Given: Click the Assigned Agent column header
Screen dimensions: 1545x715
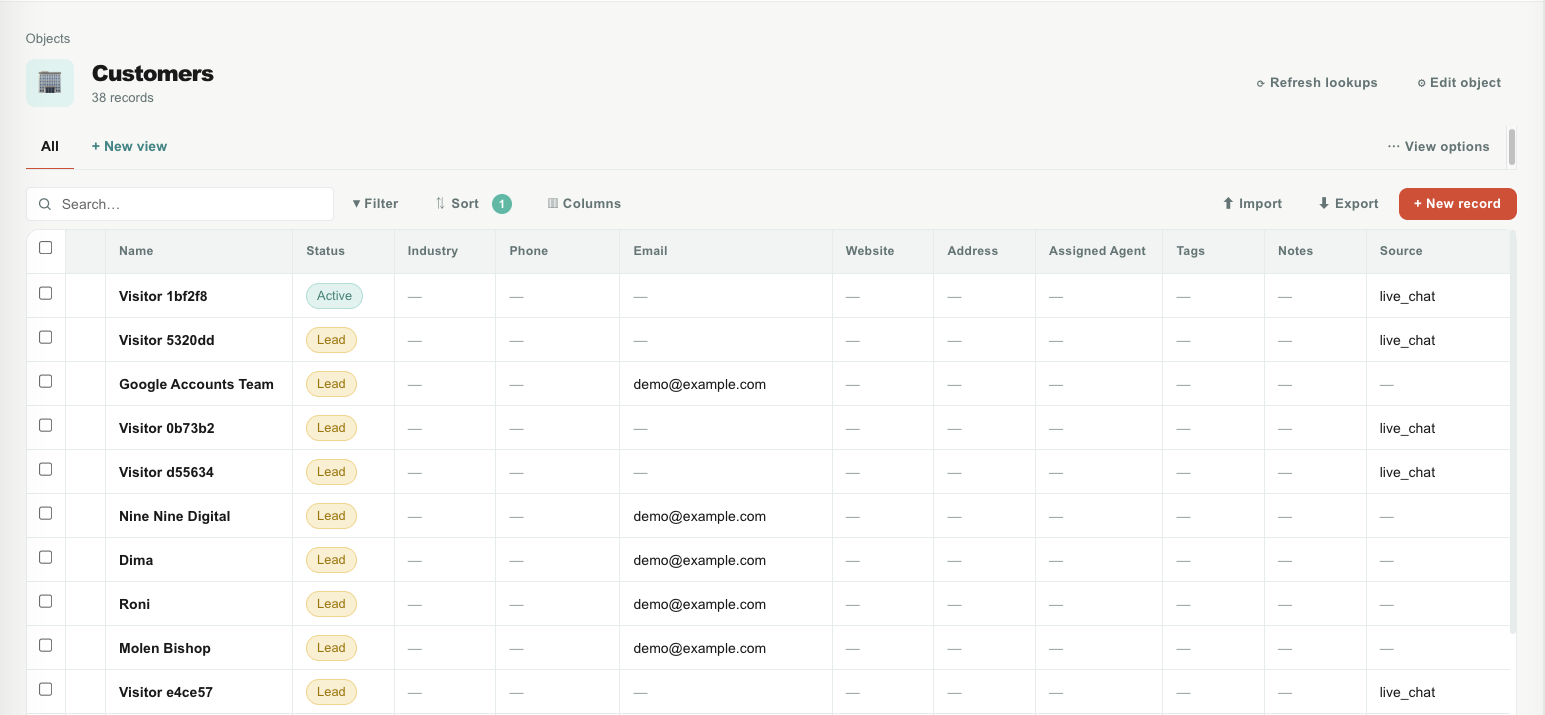Looking at the screenshot, I should (1097, 251).
